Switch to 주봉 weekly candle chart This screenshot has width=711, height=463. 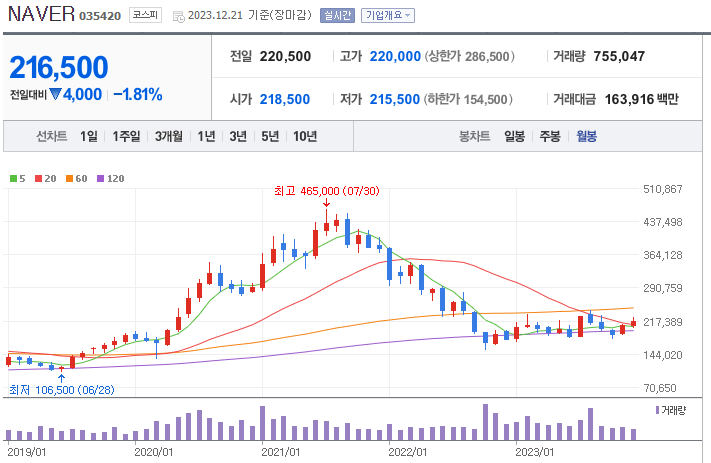coord(550,136)
